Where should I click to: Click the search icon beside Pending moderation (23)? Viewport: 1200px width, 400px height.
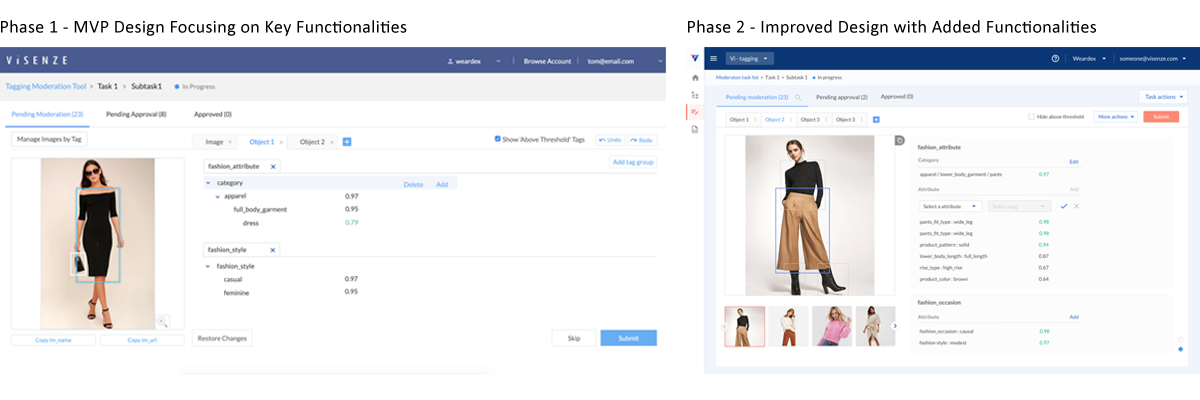[798, 97]
